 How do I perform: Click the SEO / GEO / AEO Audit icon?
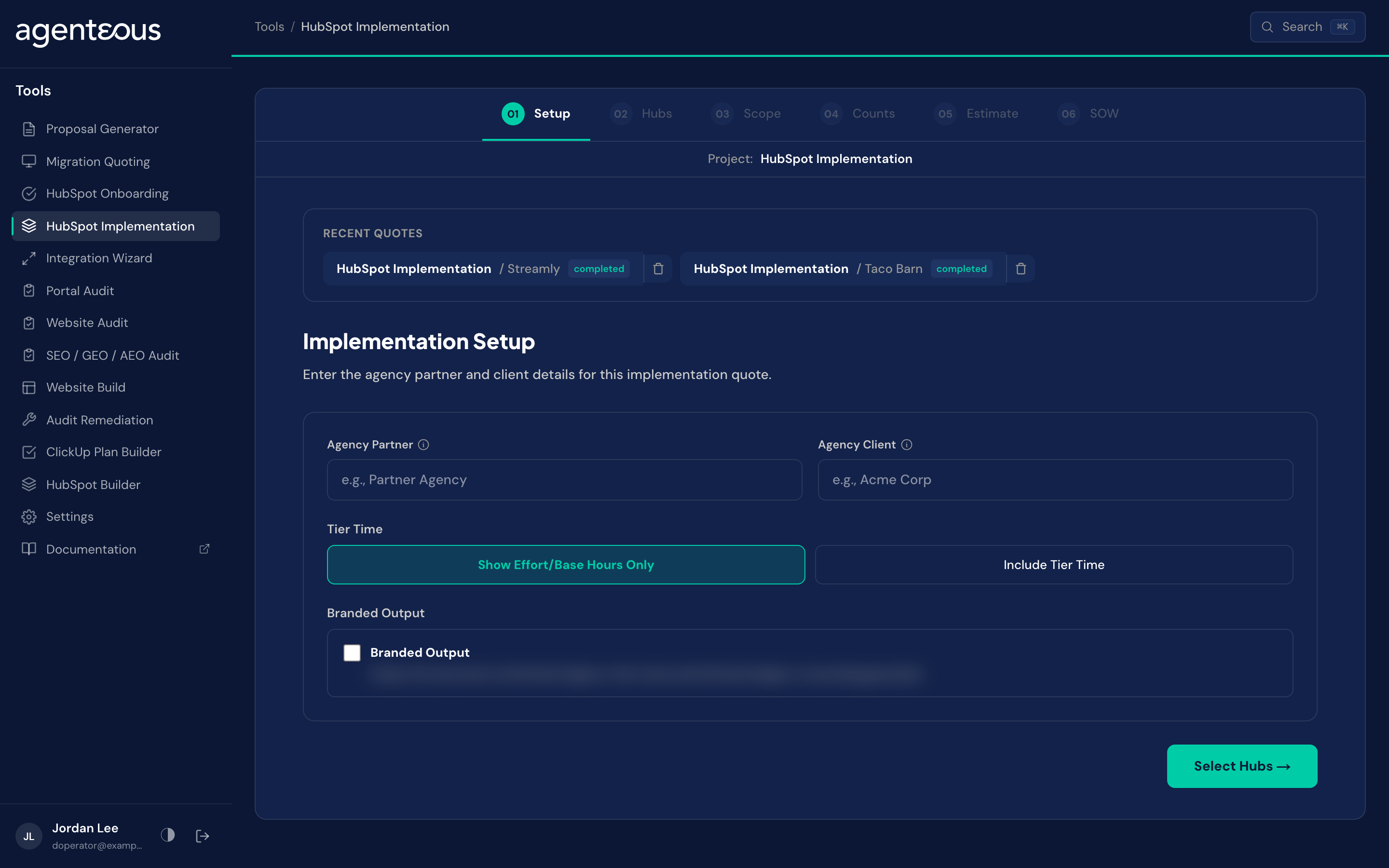(x=29, y=355)
